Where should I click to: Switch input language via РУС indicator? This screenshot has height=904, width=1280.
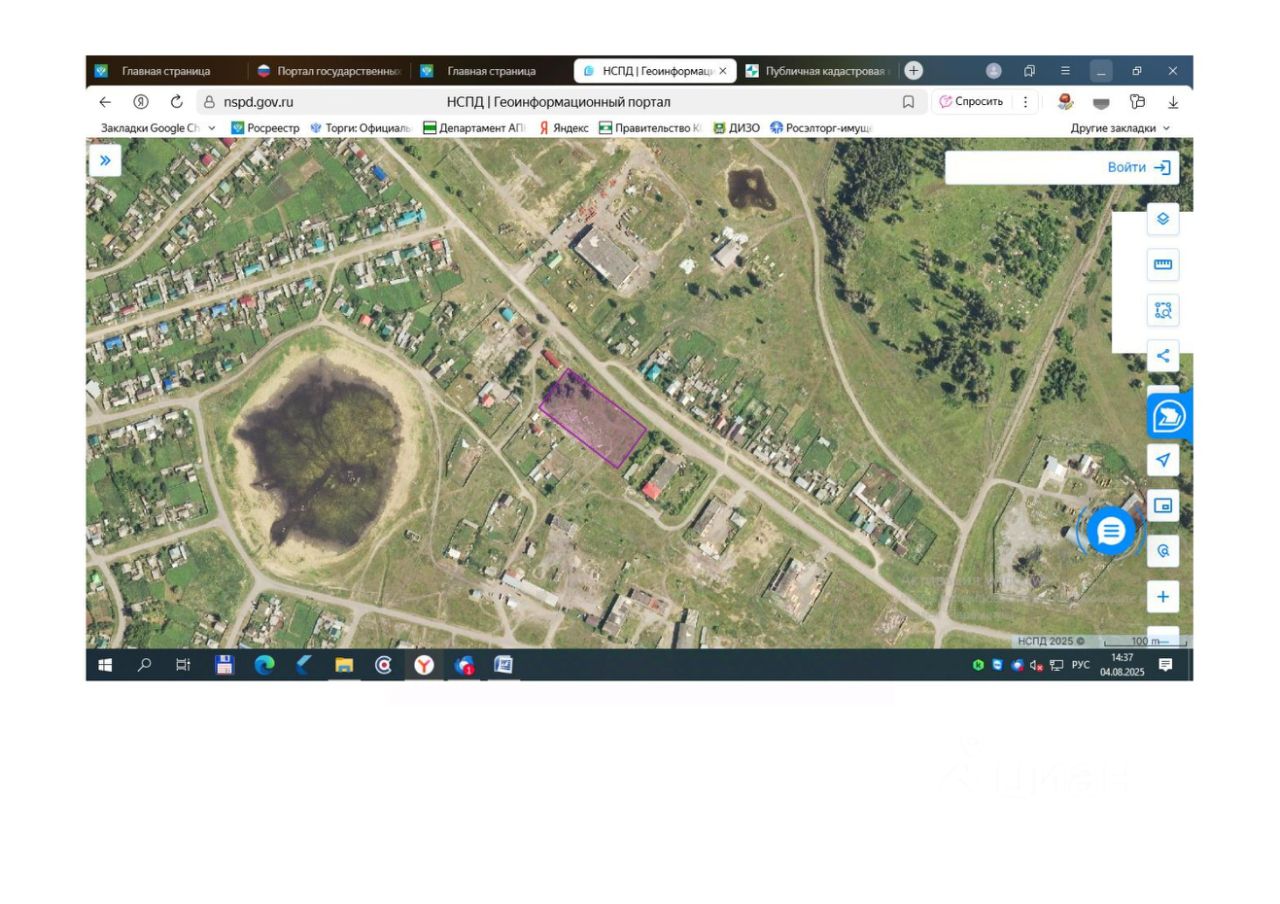1081,664
